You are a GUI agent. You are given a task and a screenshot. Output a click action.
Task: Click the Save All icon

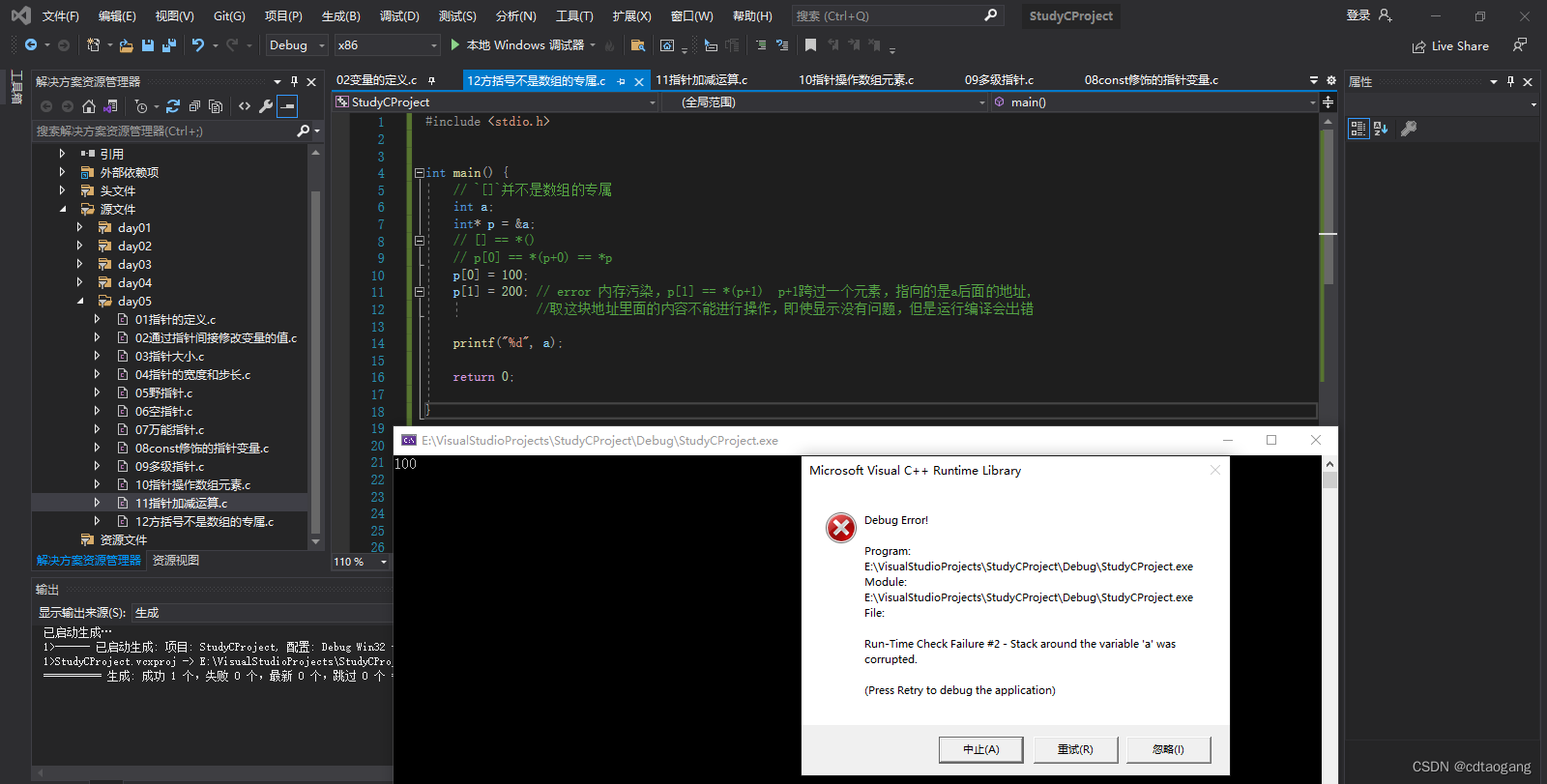point(169,45)
